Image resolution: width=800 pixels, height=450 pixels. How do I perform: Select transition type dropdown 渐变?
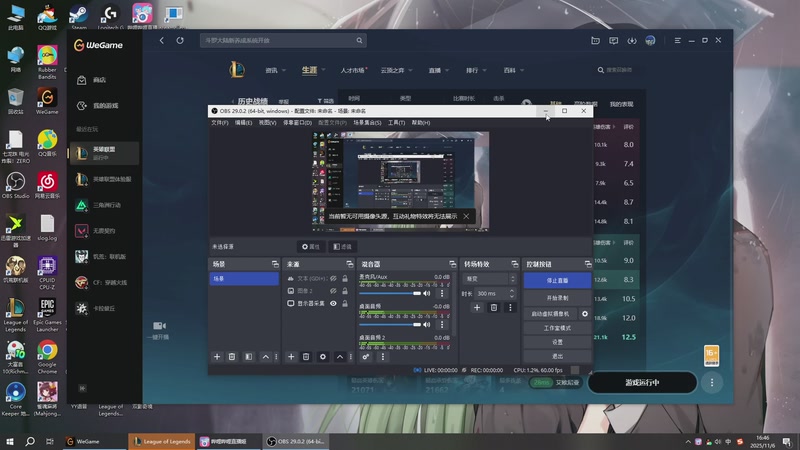pos(490,279)
